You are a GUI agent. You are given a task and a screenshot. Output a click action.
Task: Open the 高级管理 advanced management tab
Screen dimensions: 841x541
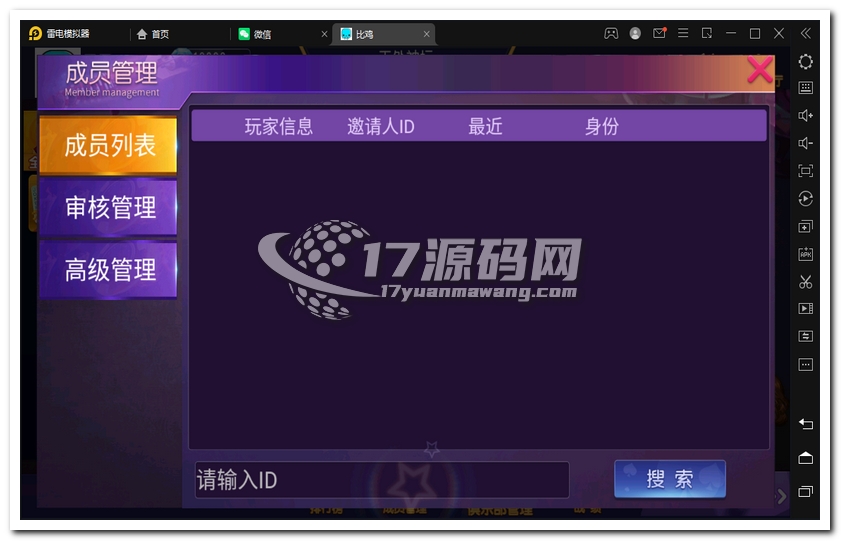108,270
